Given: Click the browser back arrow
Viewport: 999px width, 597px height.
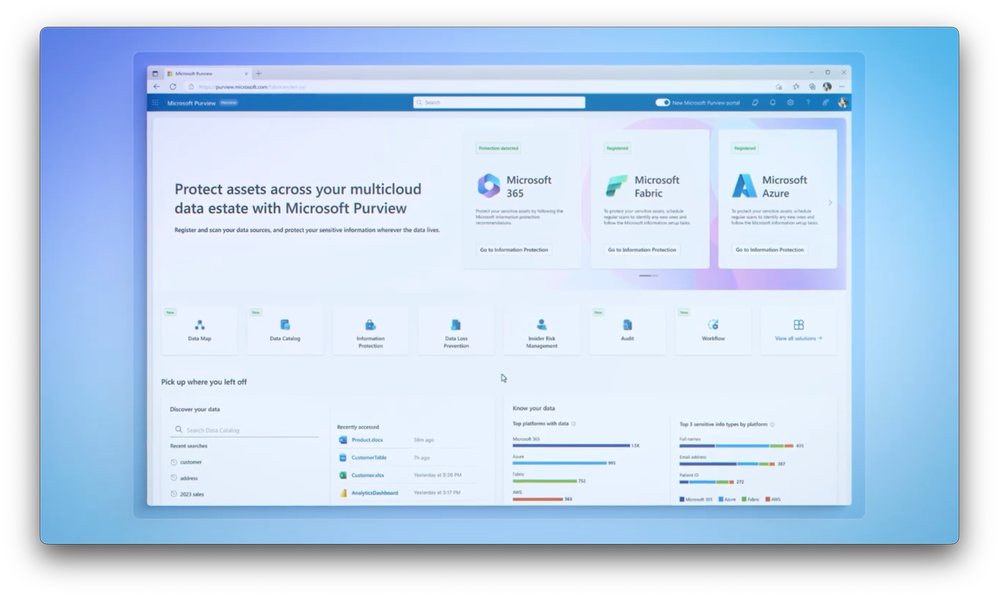Looking at the screenshot, I should (x=157, y=87).
